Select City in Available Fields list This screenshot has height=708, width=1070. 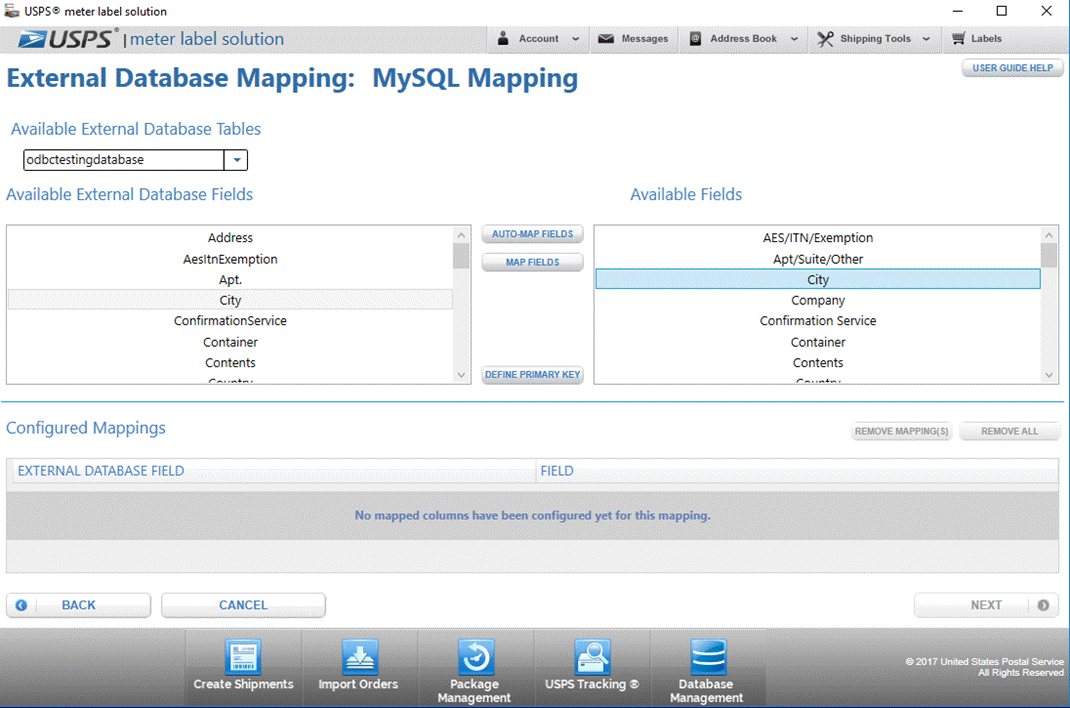coord(818,280)
